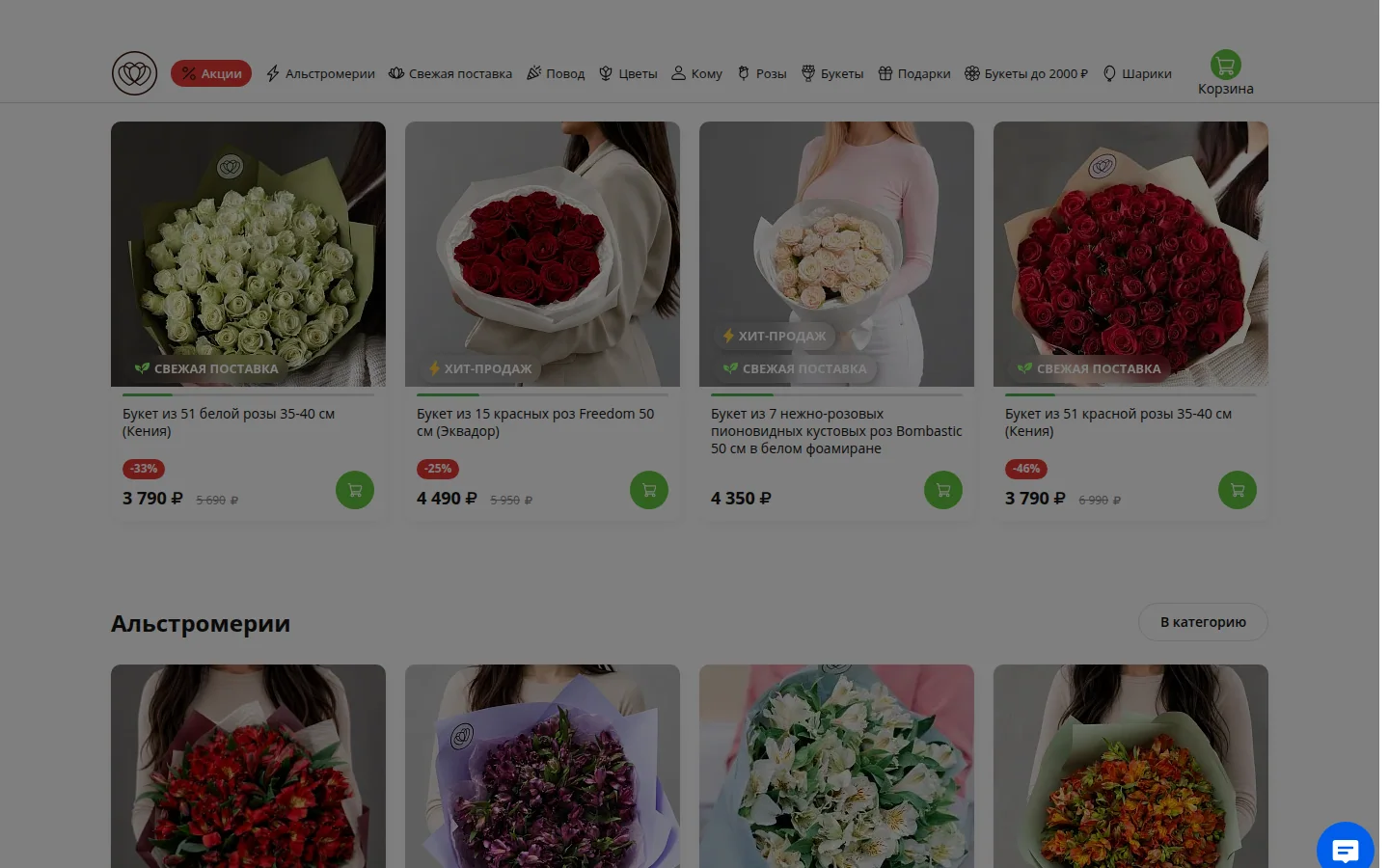Add the 51 белой розы bouquet to cart
This screenshot has width=1389, height=868.
pos(355,490)
